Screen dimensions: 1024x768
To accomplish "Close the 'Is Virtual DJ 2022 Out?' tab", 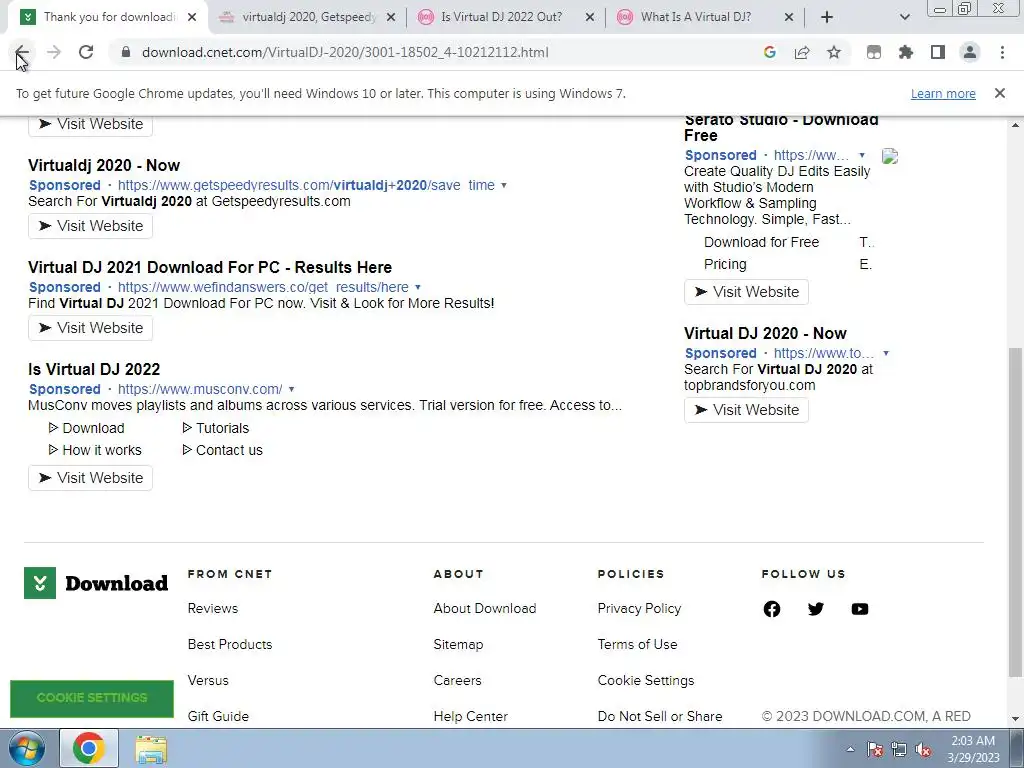I will tap(590, 18).
